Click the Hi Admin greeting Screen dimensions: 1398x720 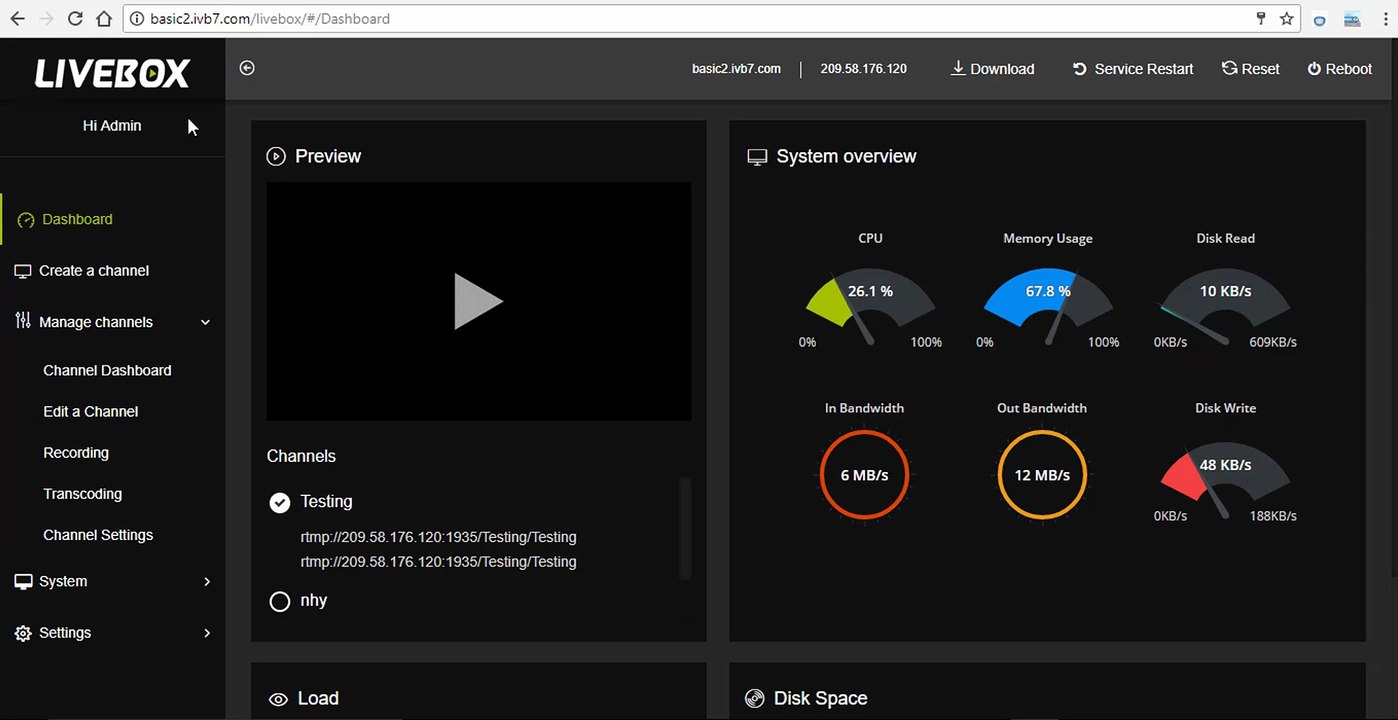[112, 126]
